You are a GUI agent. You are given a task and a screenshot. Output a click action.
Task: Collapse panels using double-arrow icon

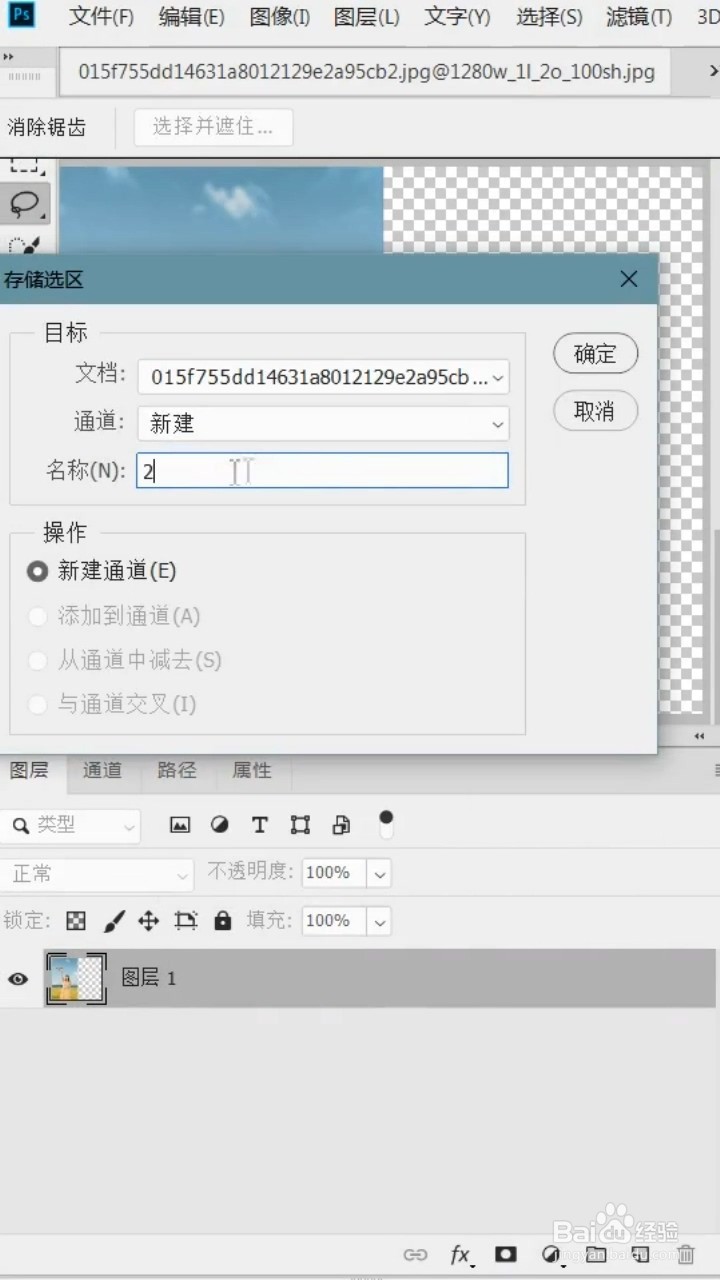(x=699, y=736)
